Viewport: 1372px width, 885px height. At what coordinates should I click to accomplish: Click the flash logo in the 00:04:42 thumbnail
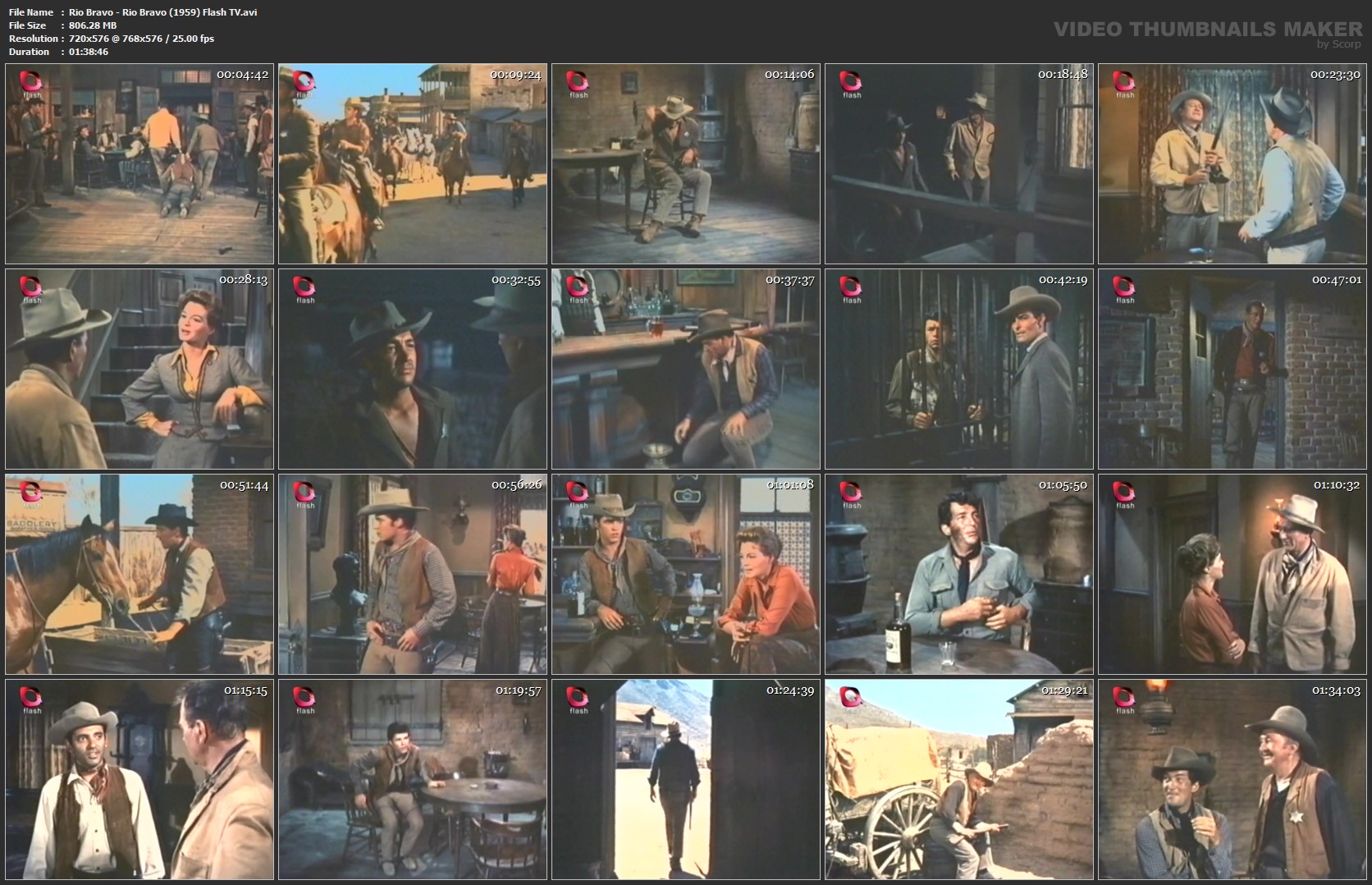click(x=32, y=84)
